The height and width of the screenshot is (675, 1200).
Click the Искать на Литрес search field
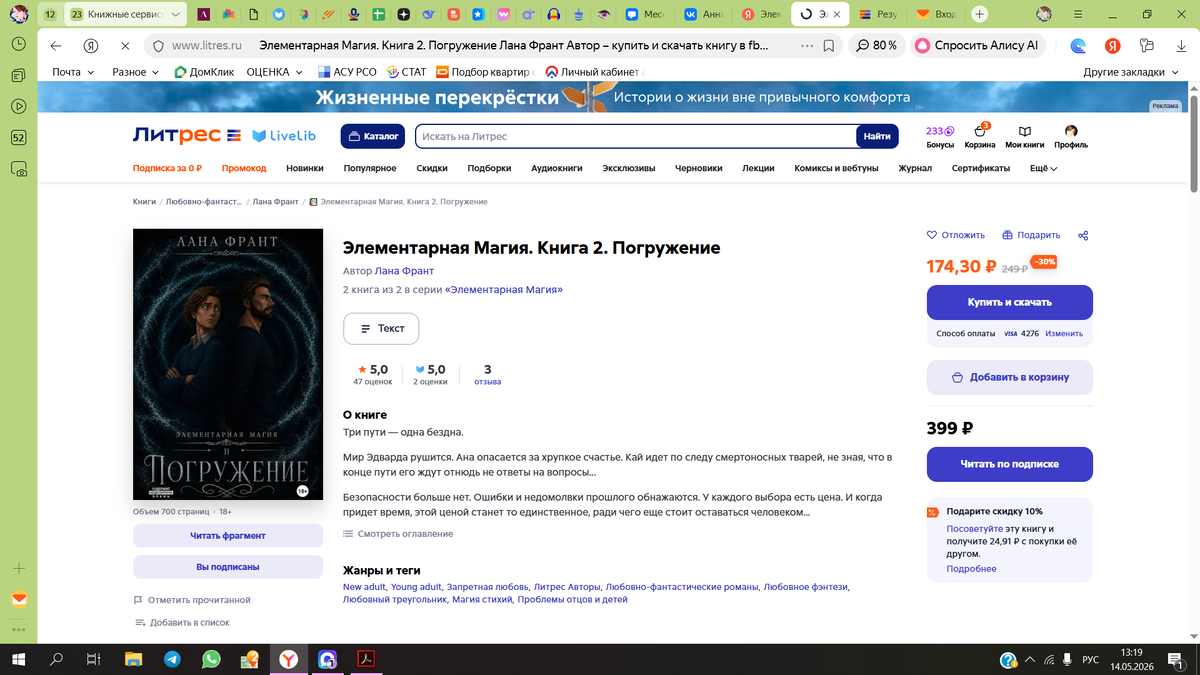(x=636, y=136)
